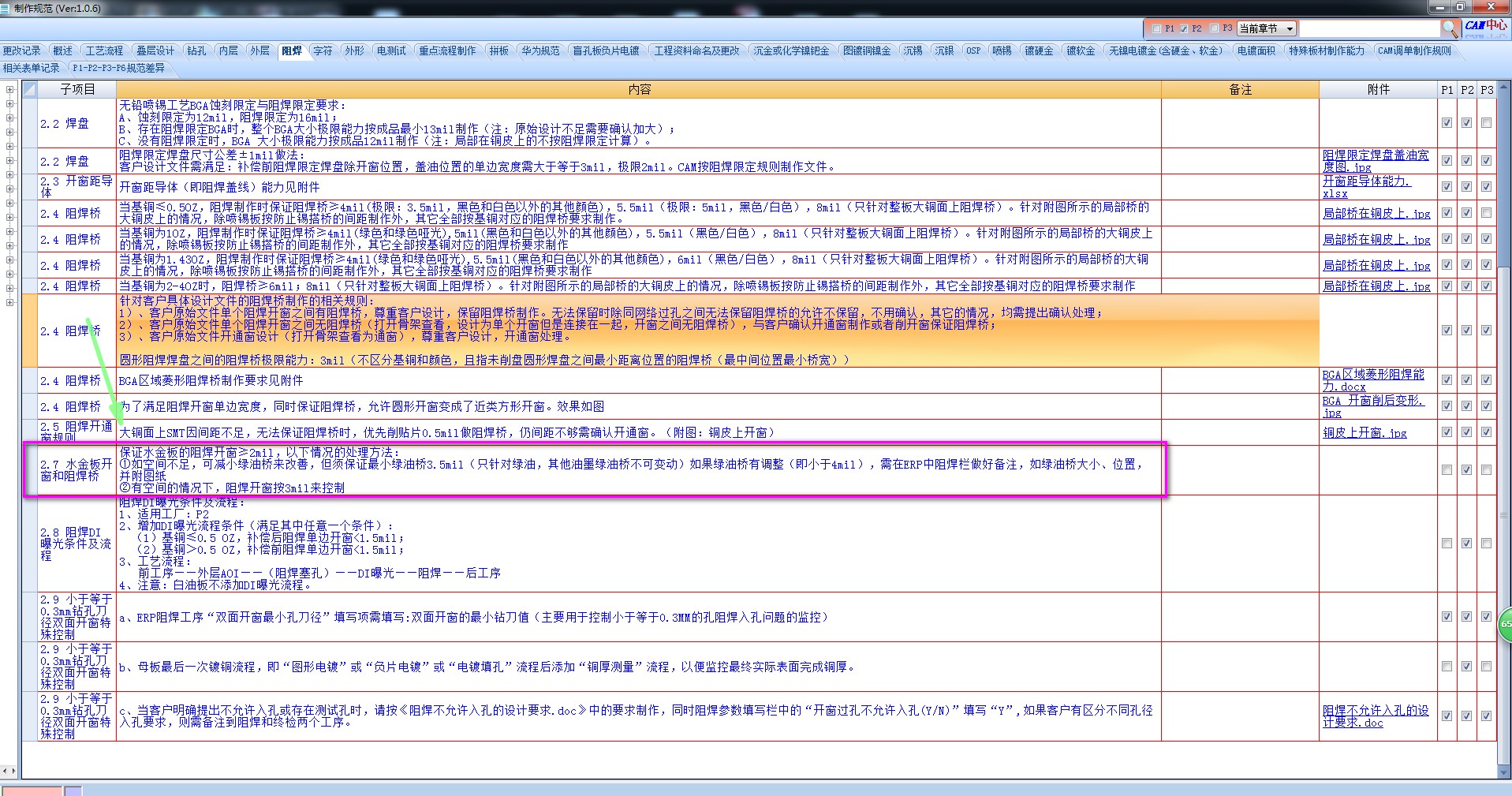The image size is (1512, 796).
Task: Open the 相关表单记录 tab
Action: 32,68
